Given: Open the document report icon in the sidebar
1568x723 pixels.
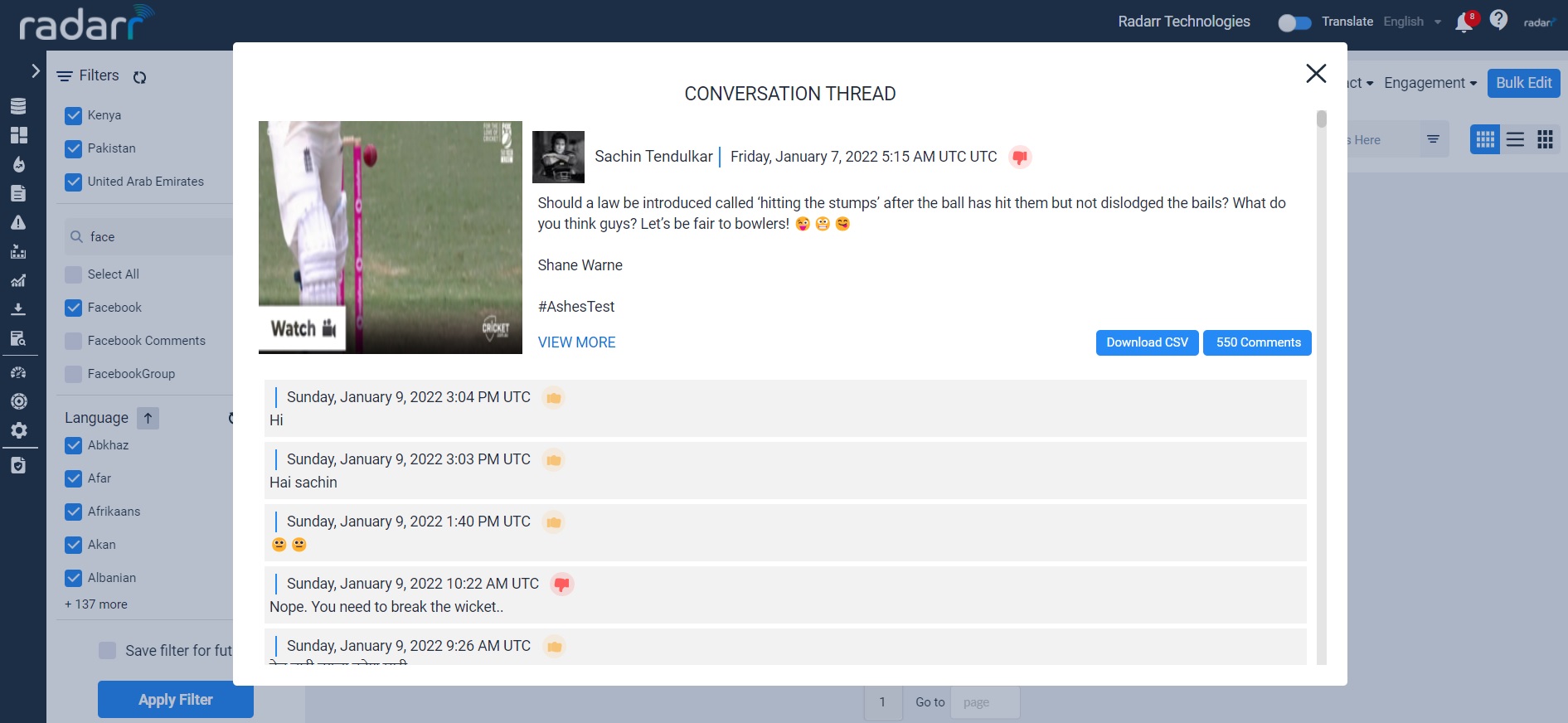Looking at the screenshot, I should pyautogui.click(x=18, y=193).
